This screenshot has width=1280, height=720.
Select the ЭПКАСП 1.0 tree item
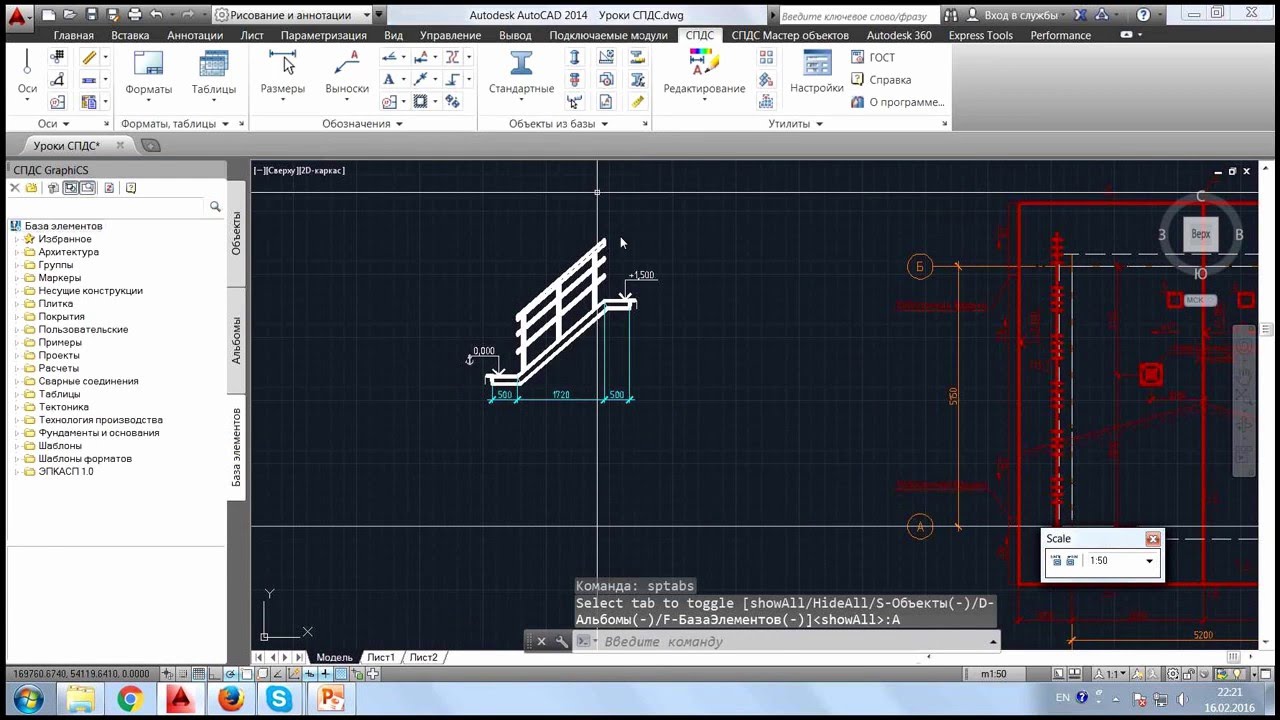(x=65, y=471)
